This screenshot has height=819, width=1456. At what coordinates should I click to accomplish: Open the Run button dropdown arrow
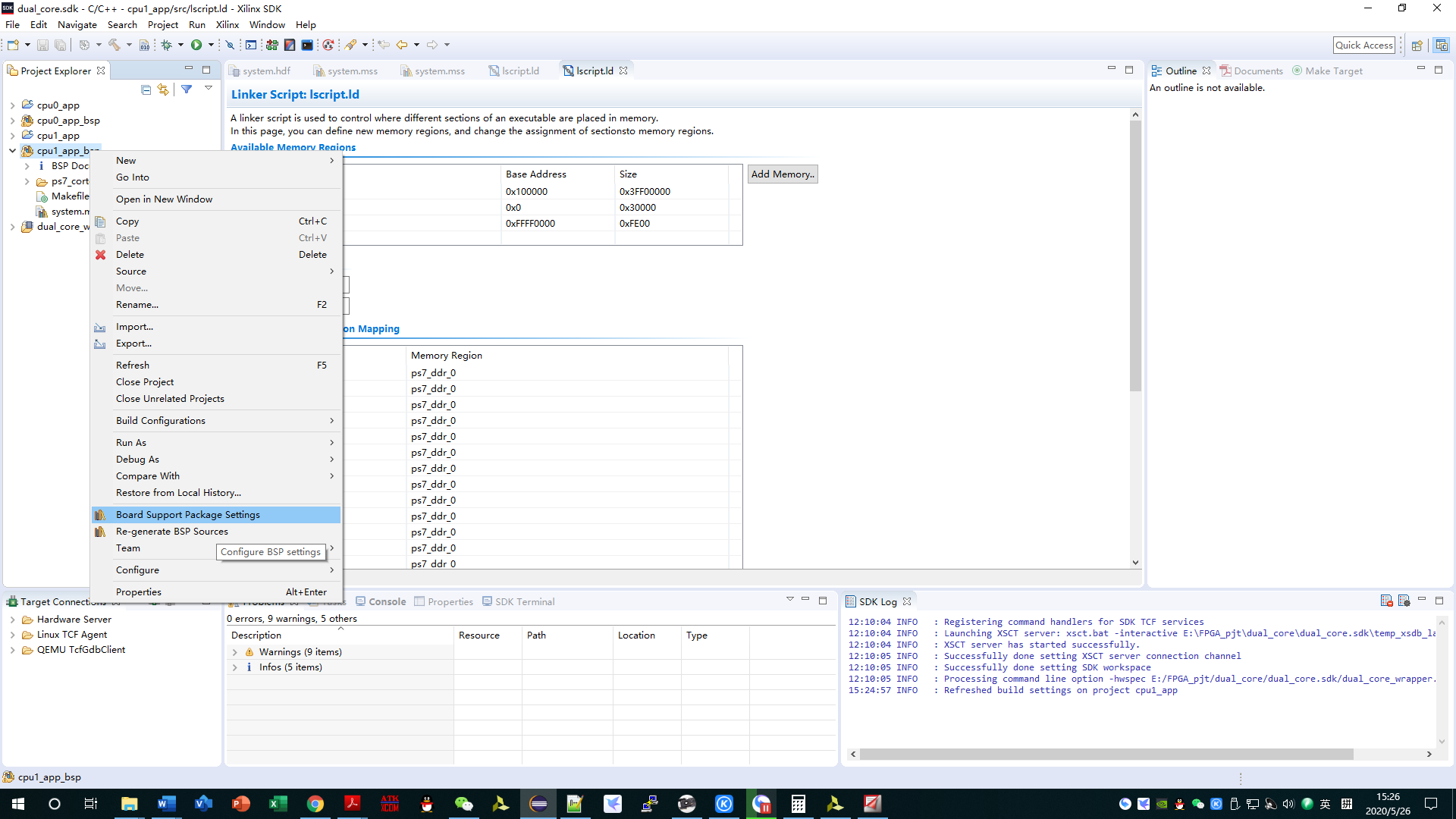point(211,45)
